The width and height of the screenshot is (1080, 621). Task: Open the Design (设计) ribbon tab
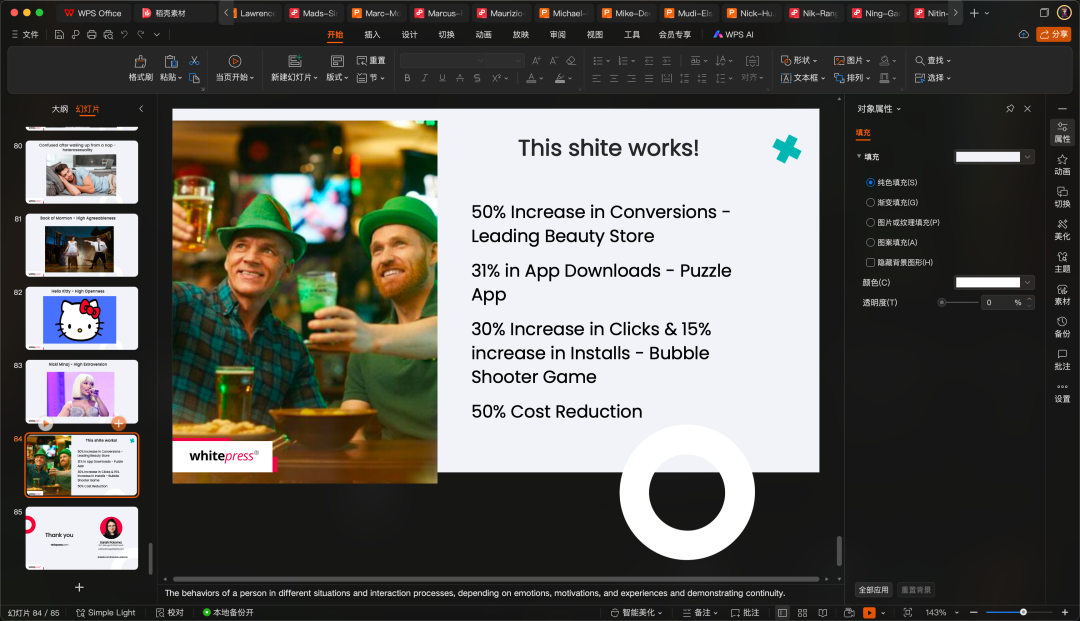pos(409,34)
